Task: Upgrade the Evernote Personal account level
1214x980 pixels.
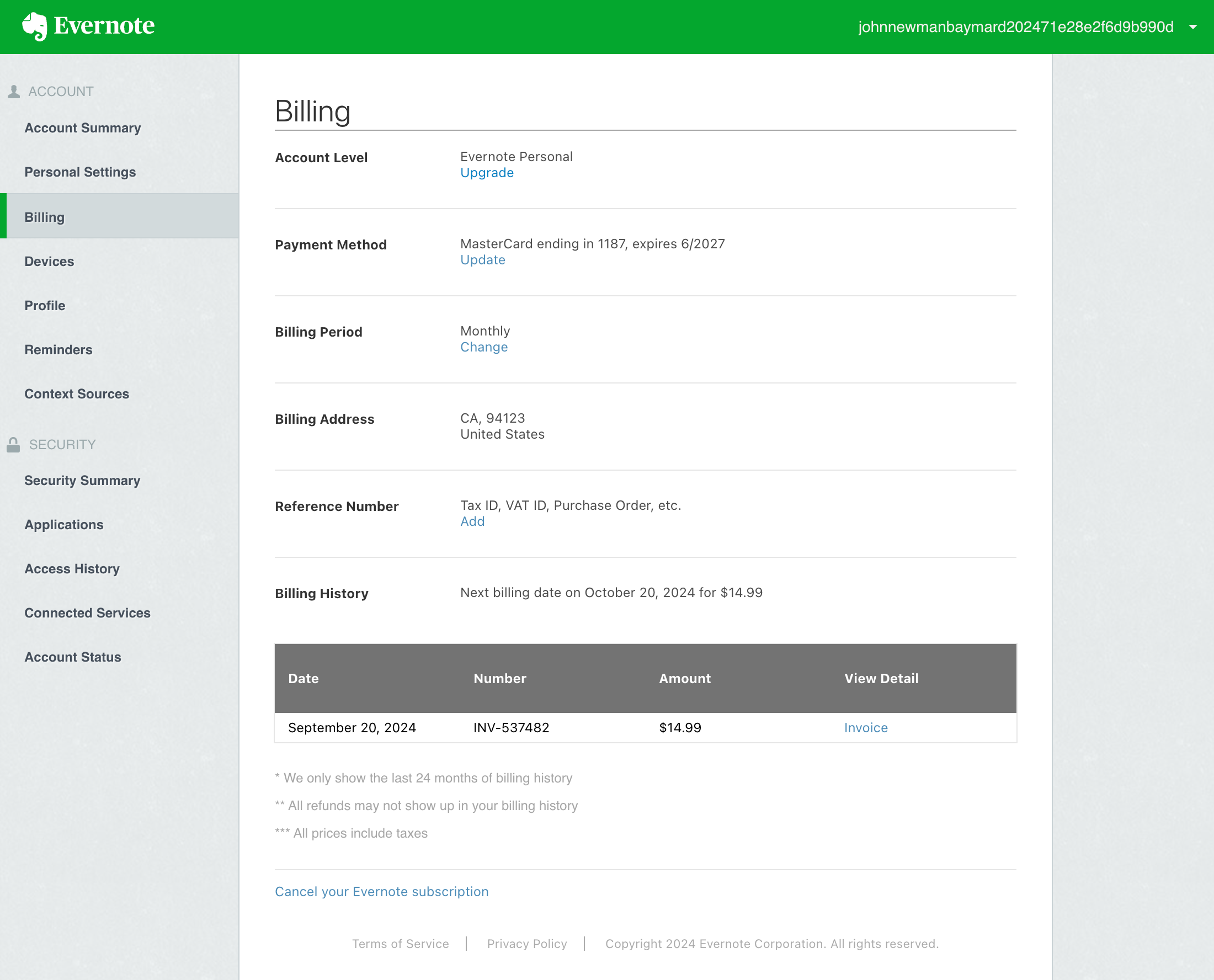Action: 487,173
